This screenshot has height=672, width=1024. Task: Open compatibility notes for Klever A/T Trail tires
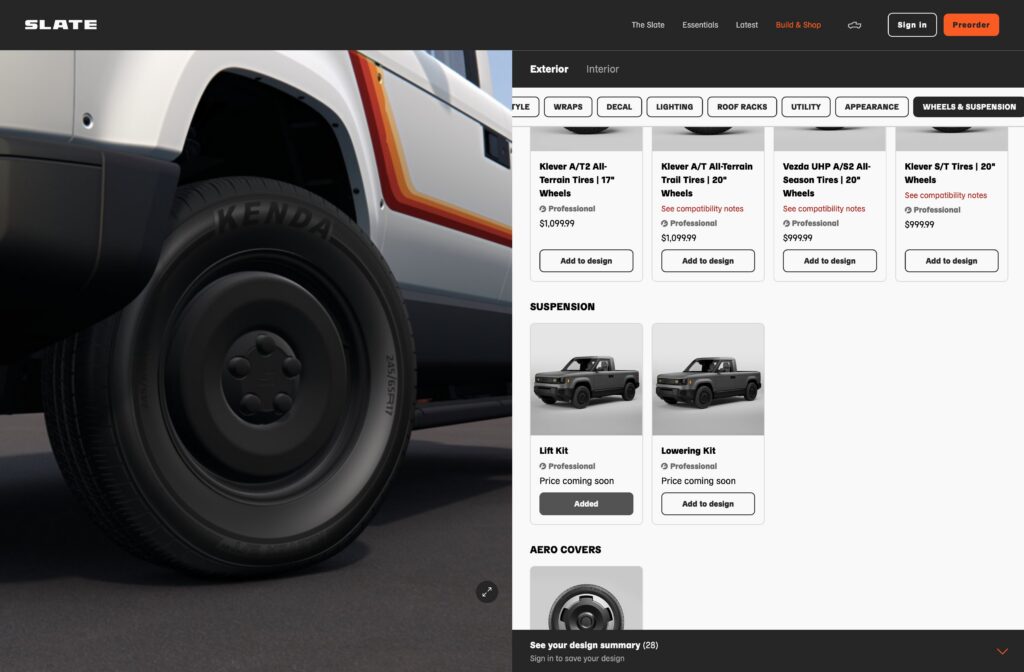(702, 209)
